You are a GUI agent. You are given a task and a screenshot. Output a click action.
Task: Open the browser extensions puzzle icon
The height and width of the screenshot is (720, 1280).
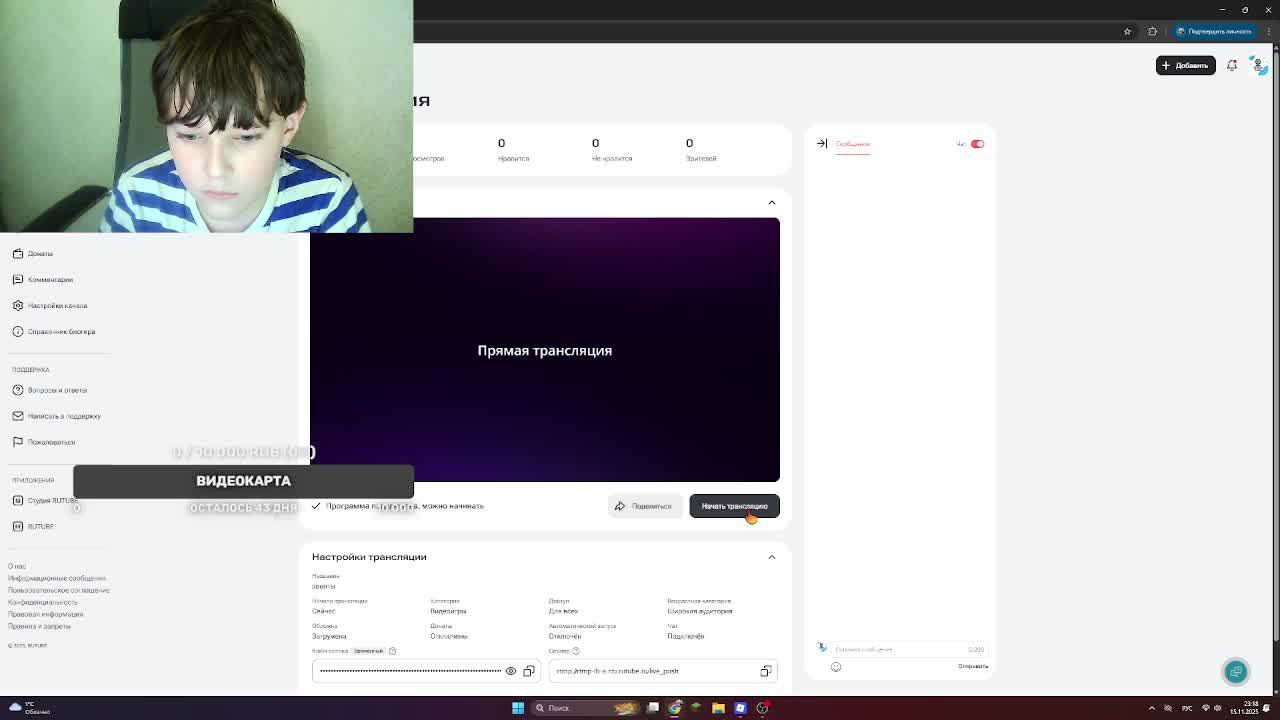[x=1153, y=31]
